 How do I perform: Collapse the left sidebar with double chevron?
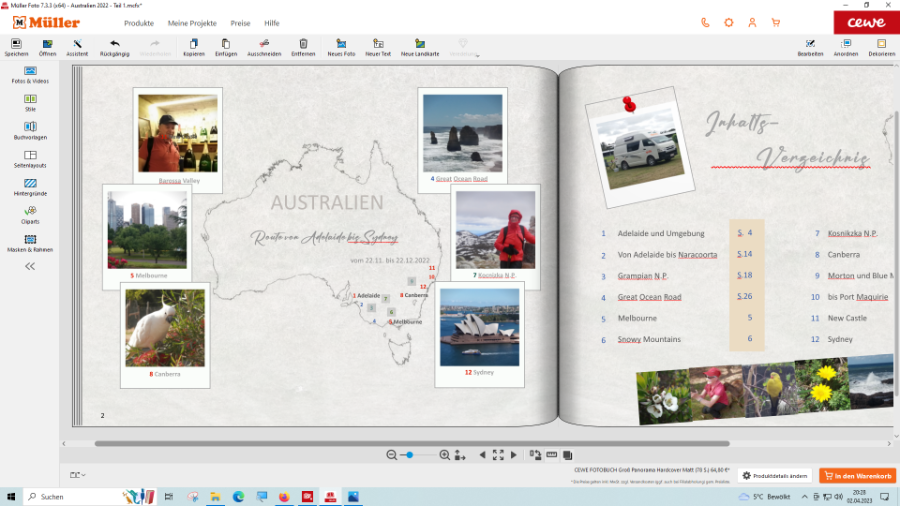tap(30, 266)
